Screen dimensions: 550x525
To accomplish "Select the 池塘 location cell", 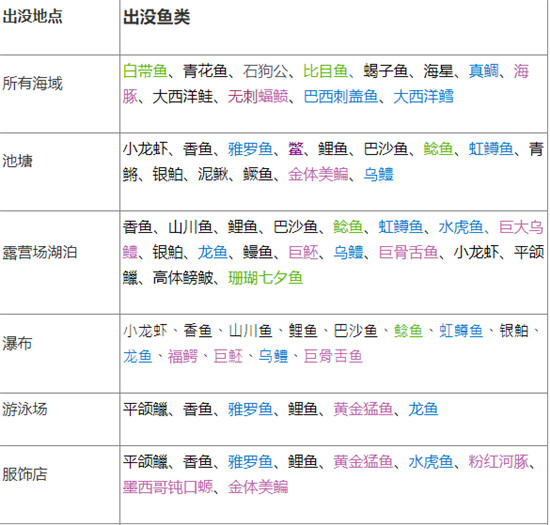I will [x=18, y=161].
